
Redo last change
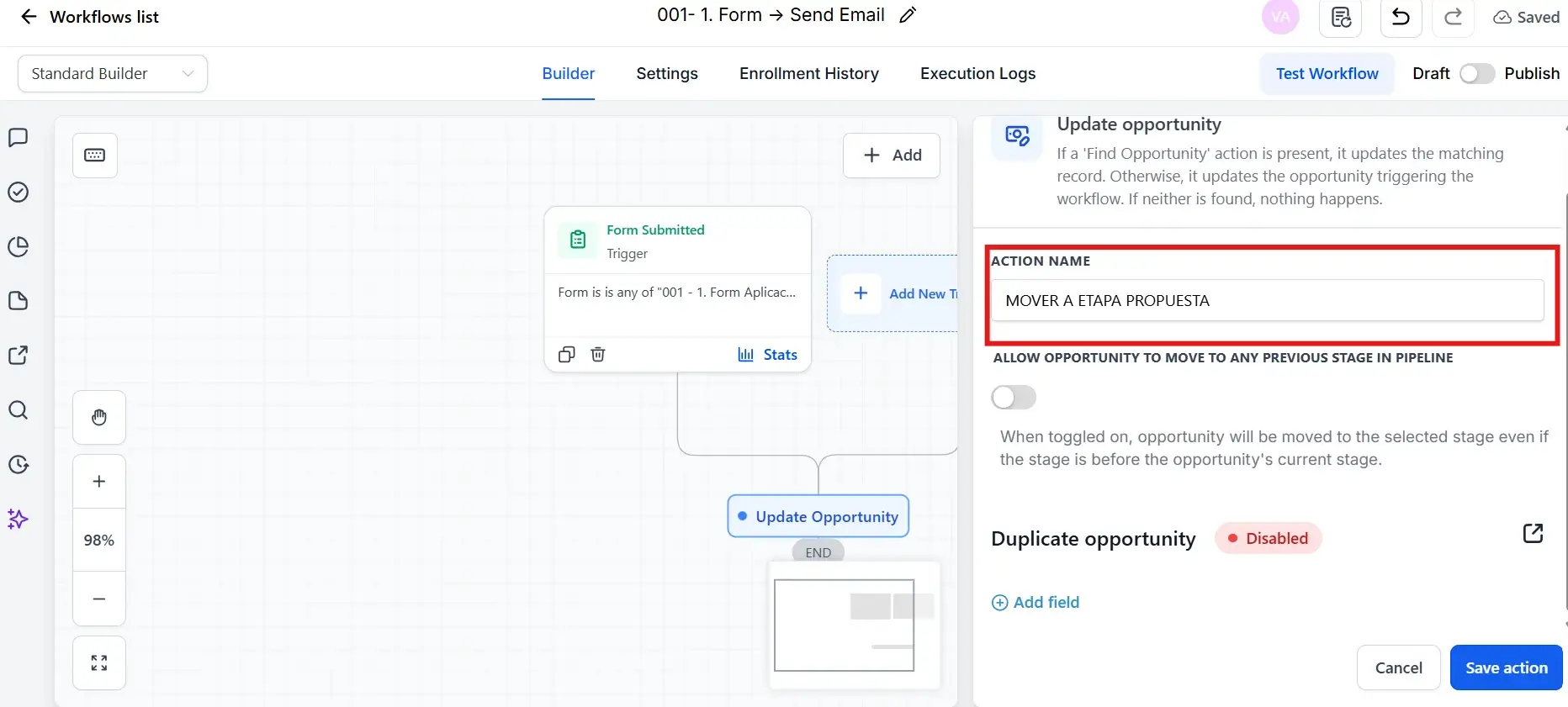point(1453,17)
